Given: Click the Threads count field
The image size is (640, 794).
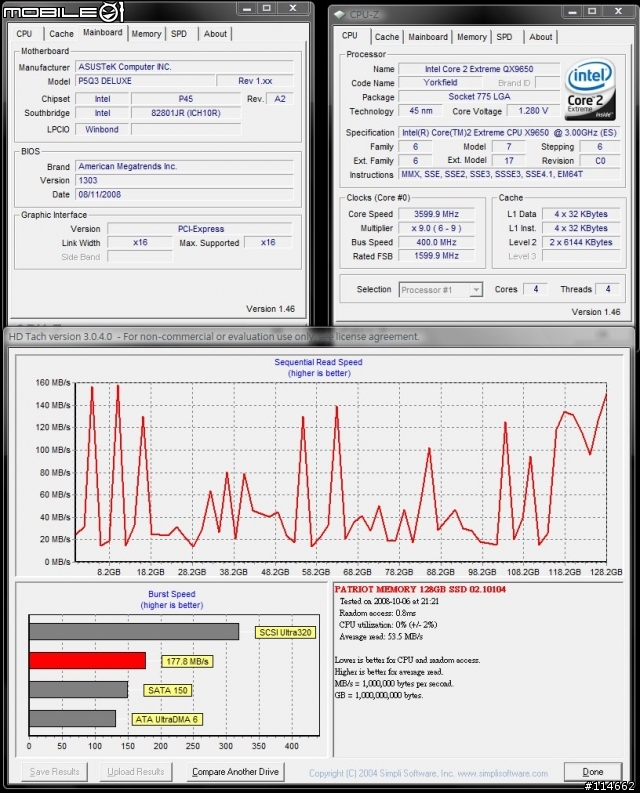Looking at the screenshot, I should 608,289.
